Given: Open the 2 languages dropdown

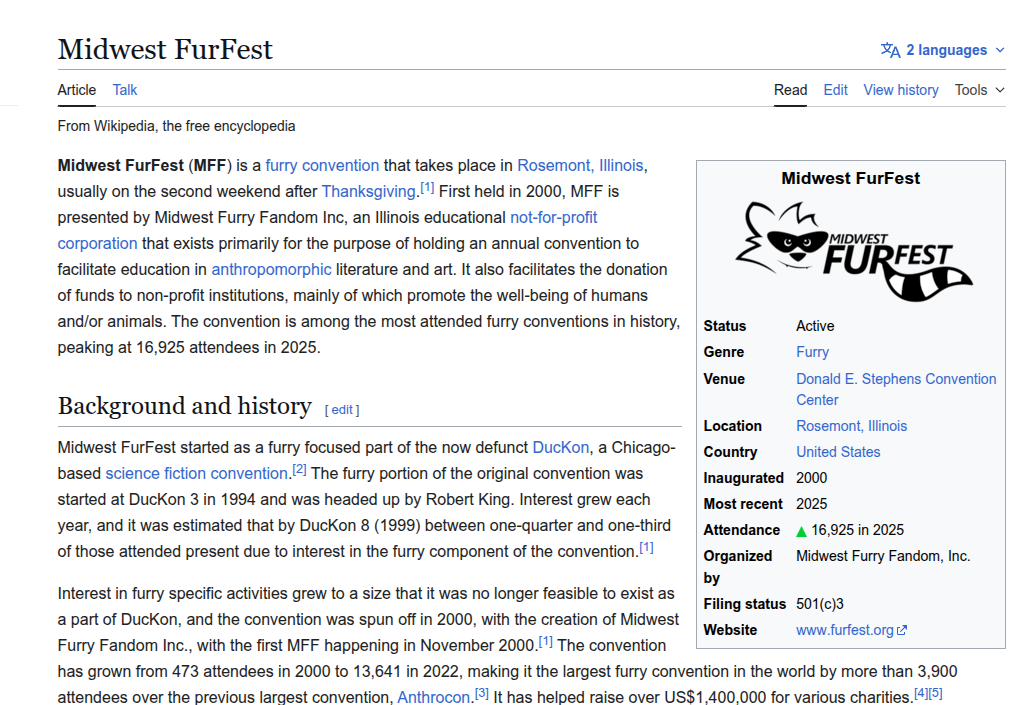Looking at the screenshot, I should (946, 50).
